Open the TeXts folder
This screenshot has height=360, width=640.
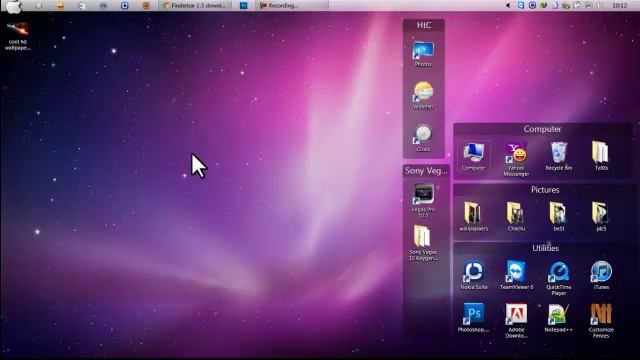pos(601,156)
